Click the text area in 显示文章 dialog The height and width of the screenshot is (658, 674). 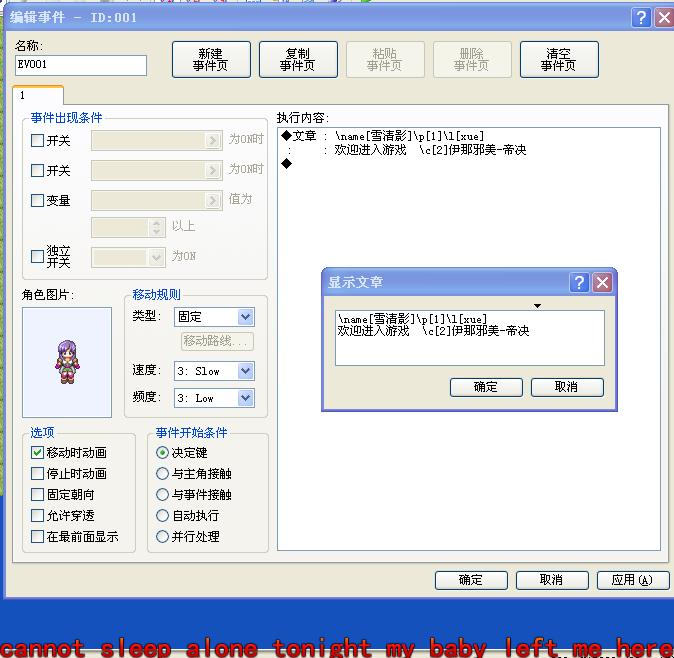470,338
